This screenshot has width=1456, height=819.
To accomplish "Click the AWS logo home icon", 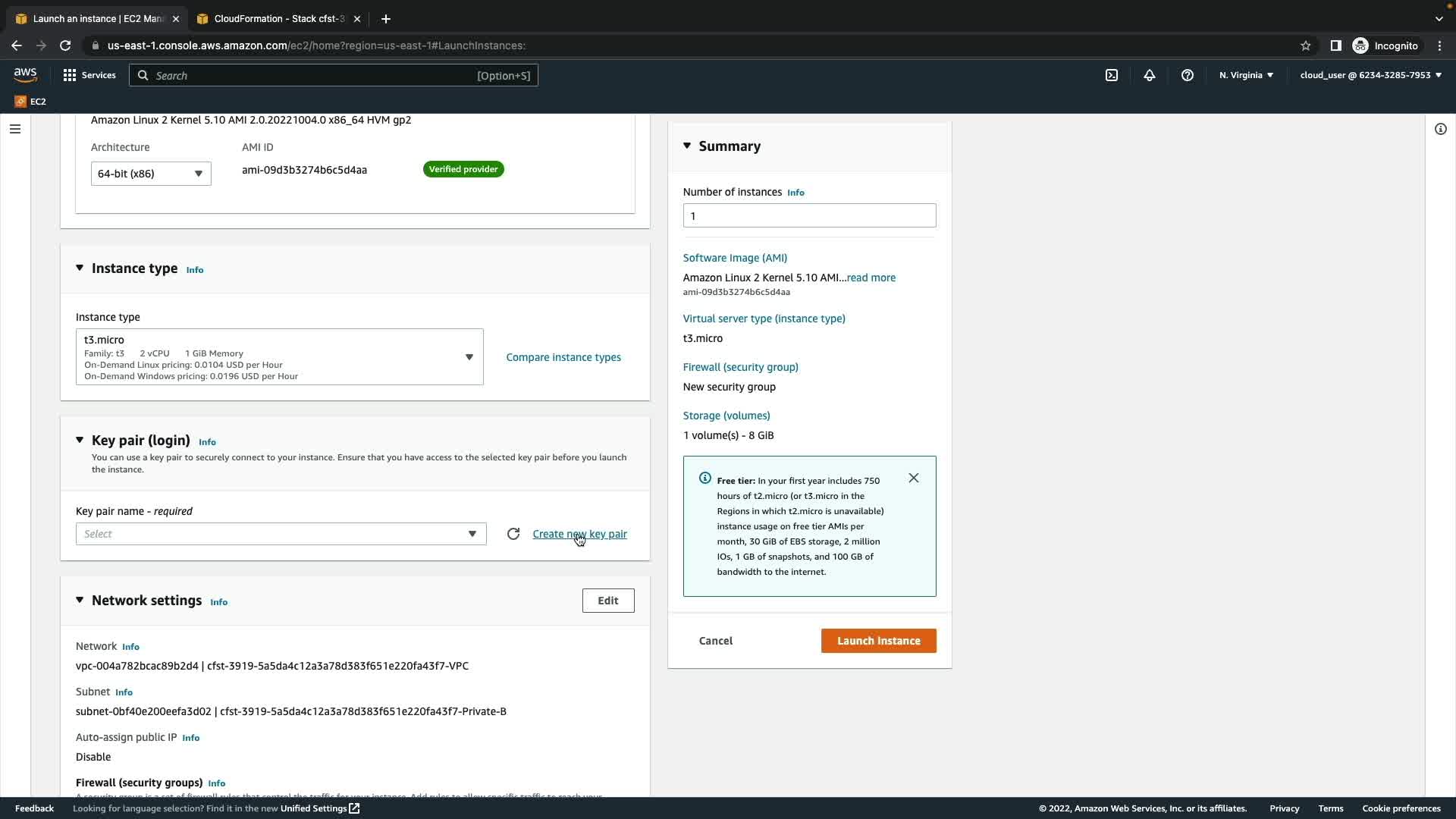I will click(25, 74).
